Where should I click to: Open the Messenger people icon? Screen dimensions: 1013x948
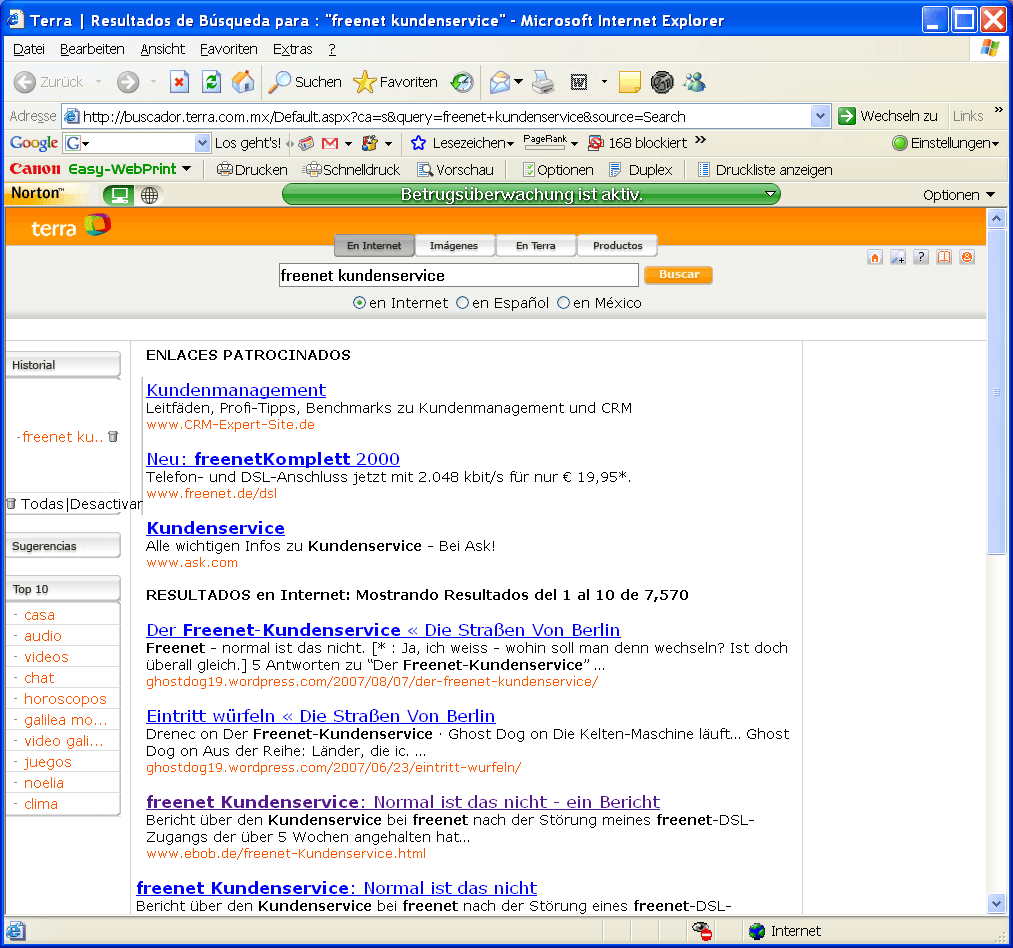(x=694, y=82)
